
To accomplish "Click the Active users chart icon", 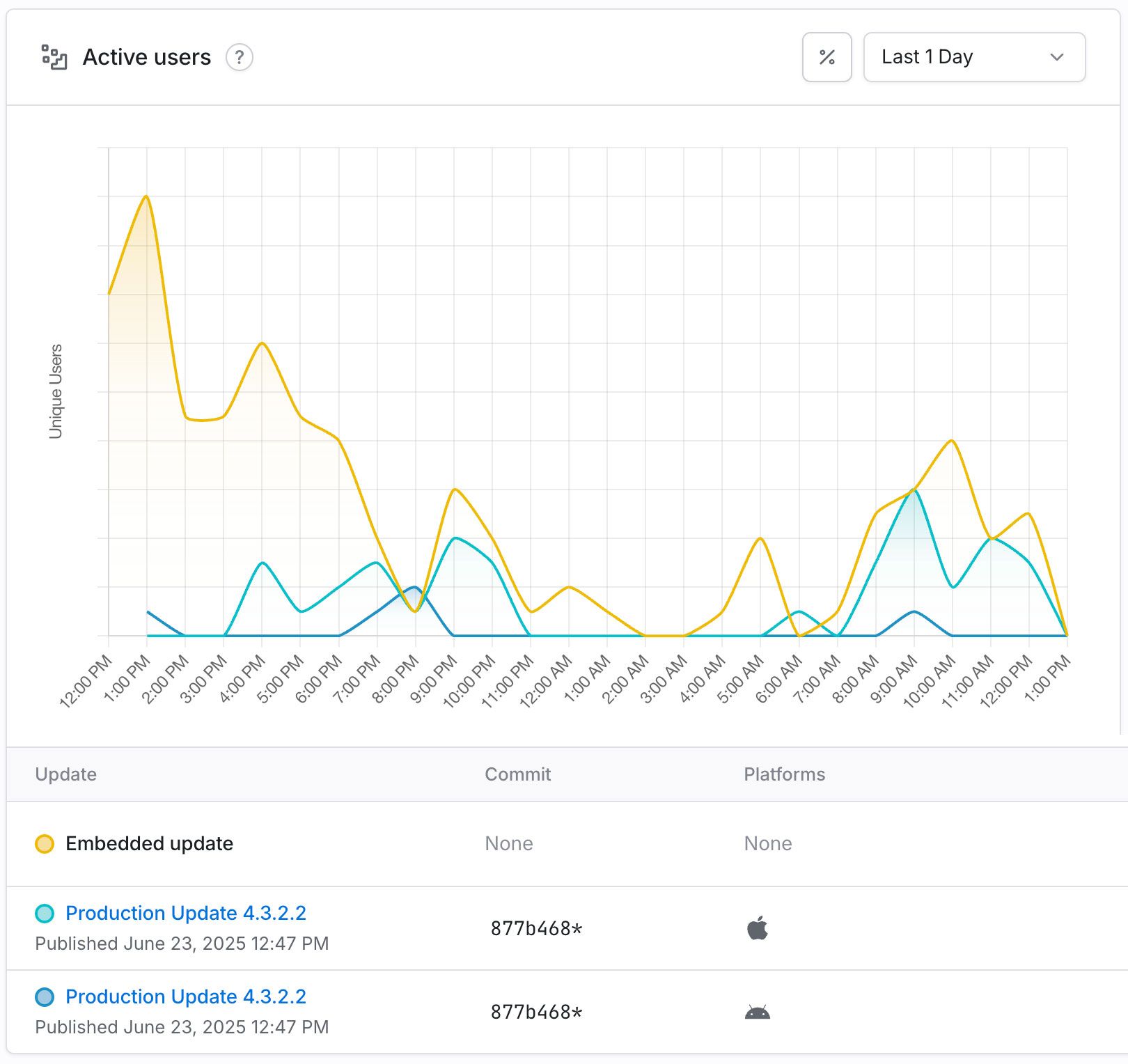I will tap(54, 56).
